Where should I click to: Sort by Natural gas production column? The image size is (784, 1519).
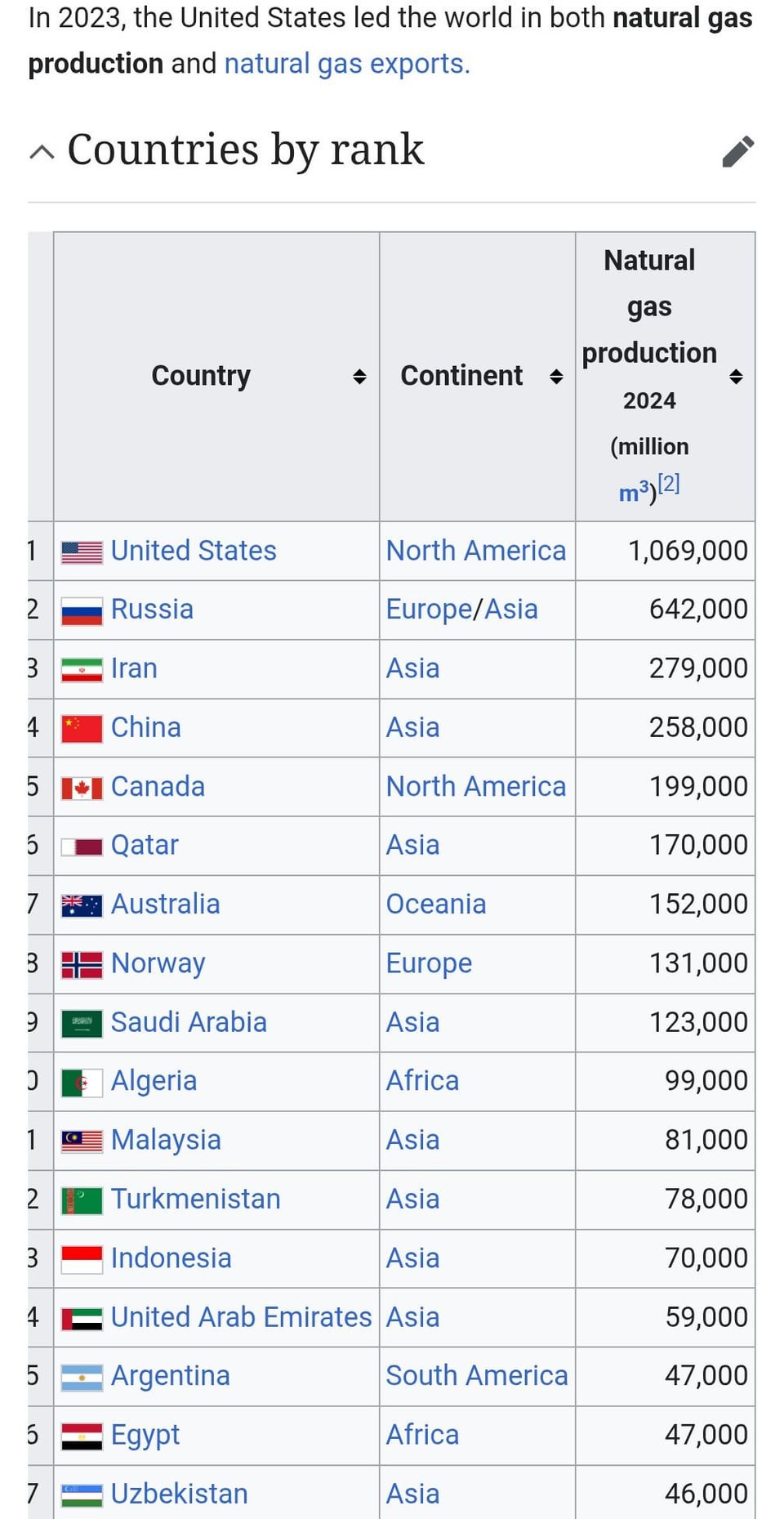pyautogui.click(x=736, y=377)
